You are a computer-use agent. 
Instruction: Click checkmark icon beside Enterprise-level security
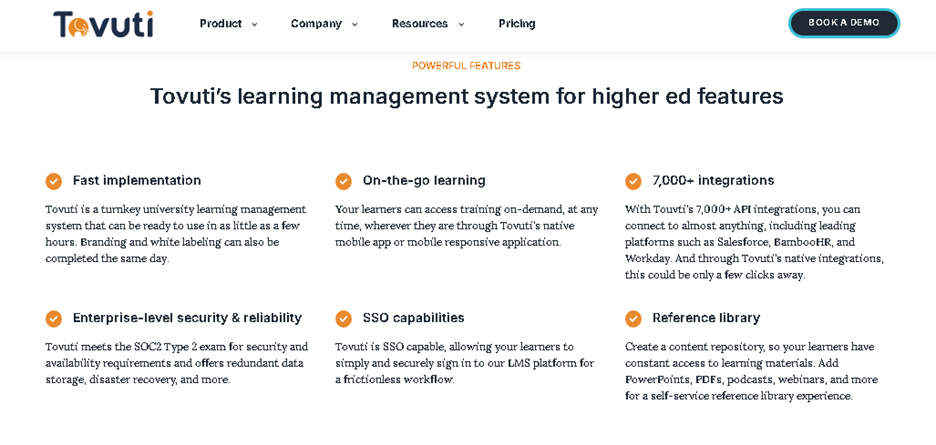tap(54, 318)
